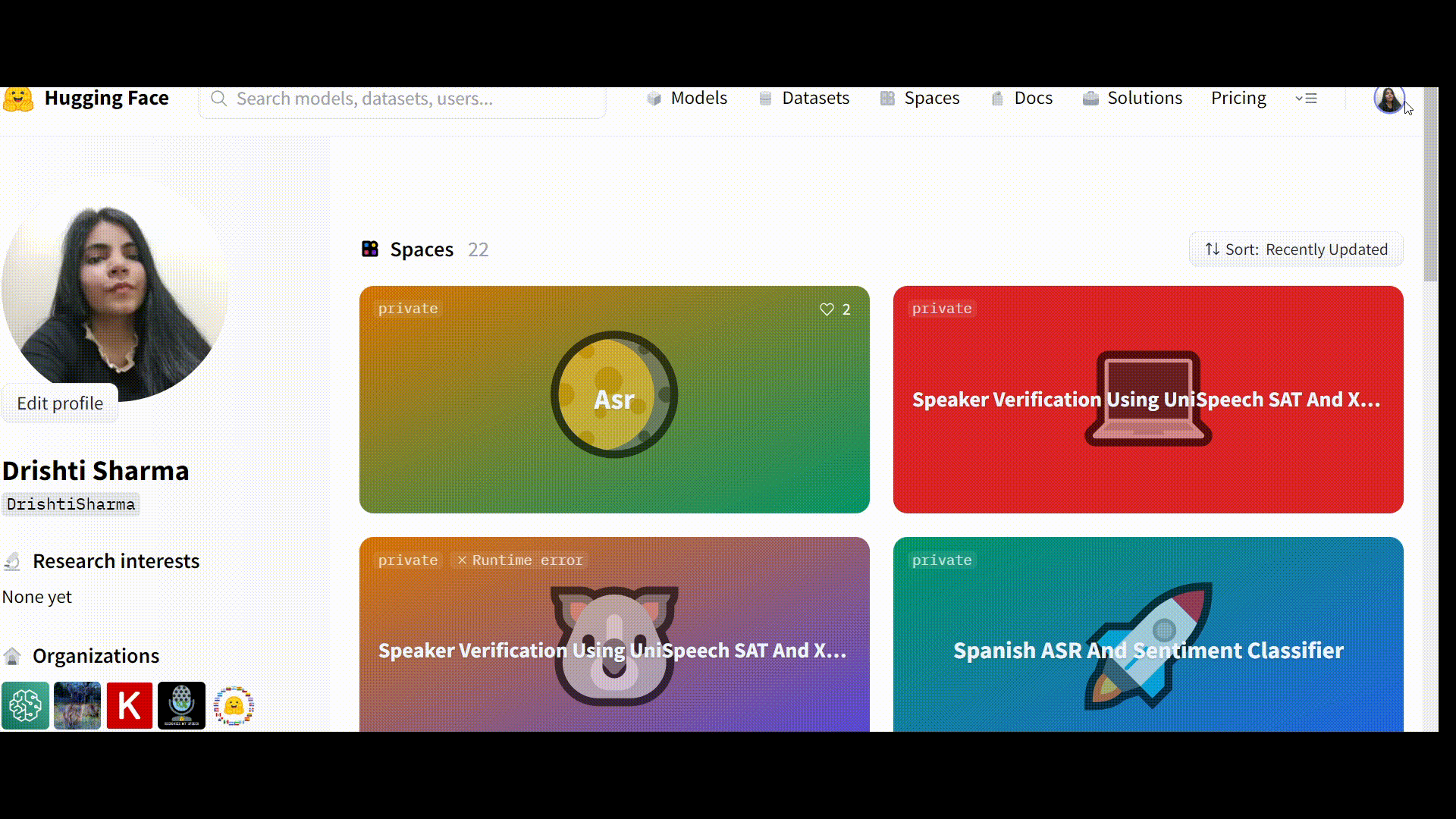
Task: Open the Hugging Face home link text
Action: (106, 99)
